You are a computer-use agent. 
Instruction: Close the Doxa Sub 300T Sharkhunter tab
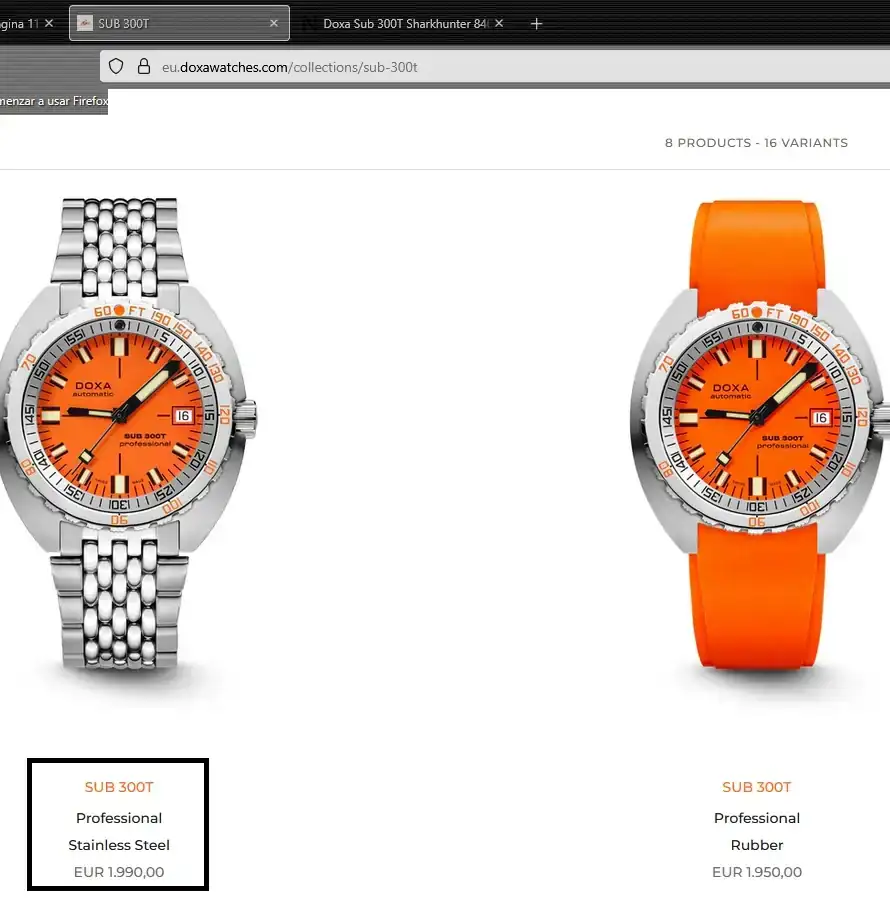click(499, 23)
